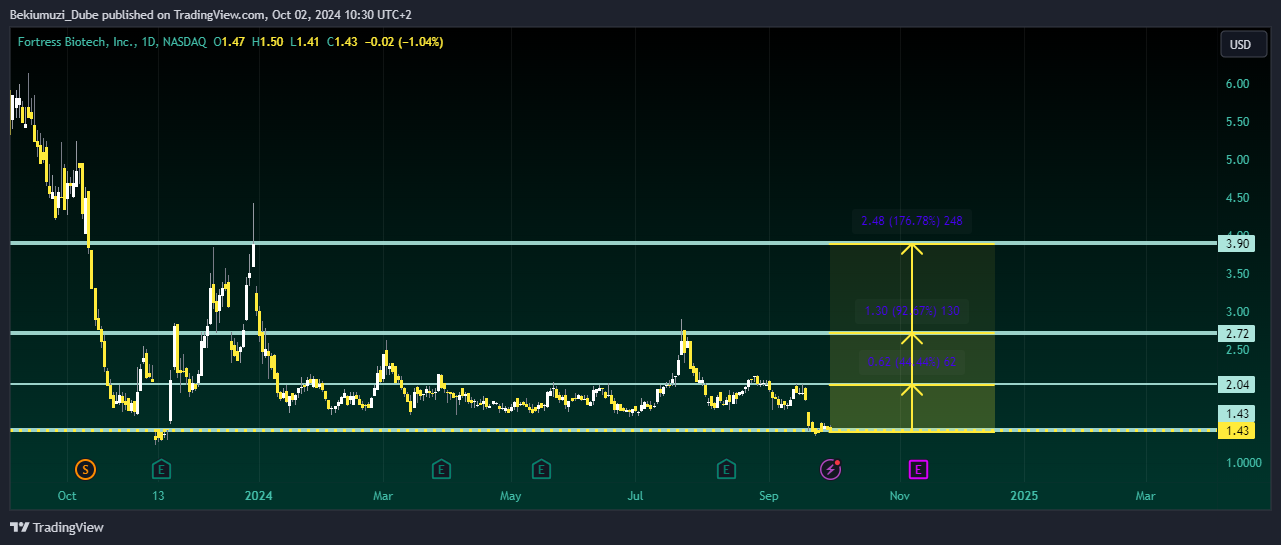Open the earnings E marker between Jul and Sep
Viewport: 1281px width, 545px height.
click(x=726, y=468)
